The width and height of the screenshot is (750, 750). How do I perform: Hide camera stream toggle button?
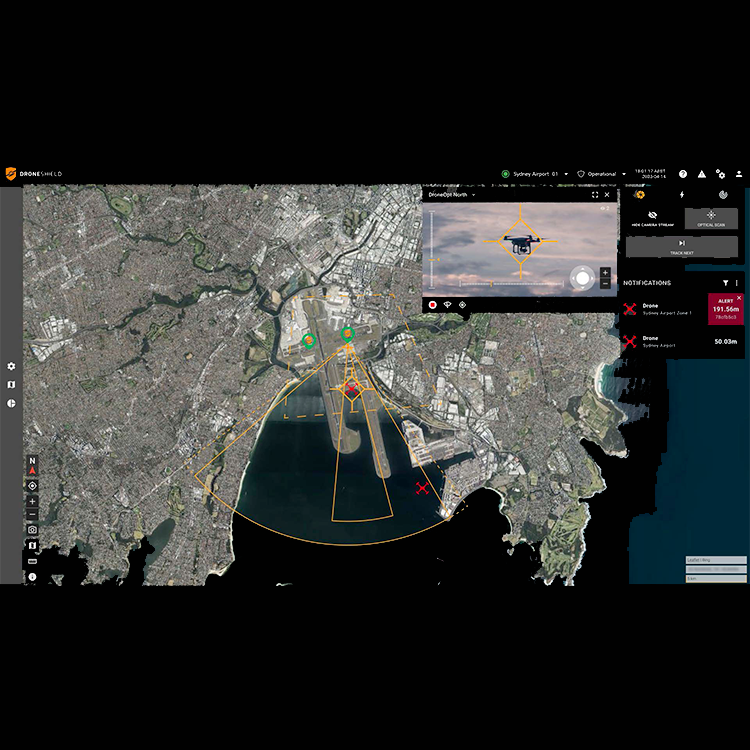tap(652, 218)
